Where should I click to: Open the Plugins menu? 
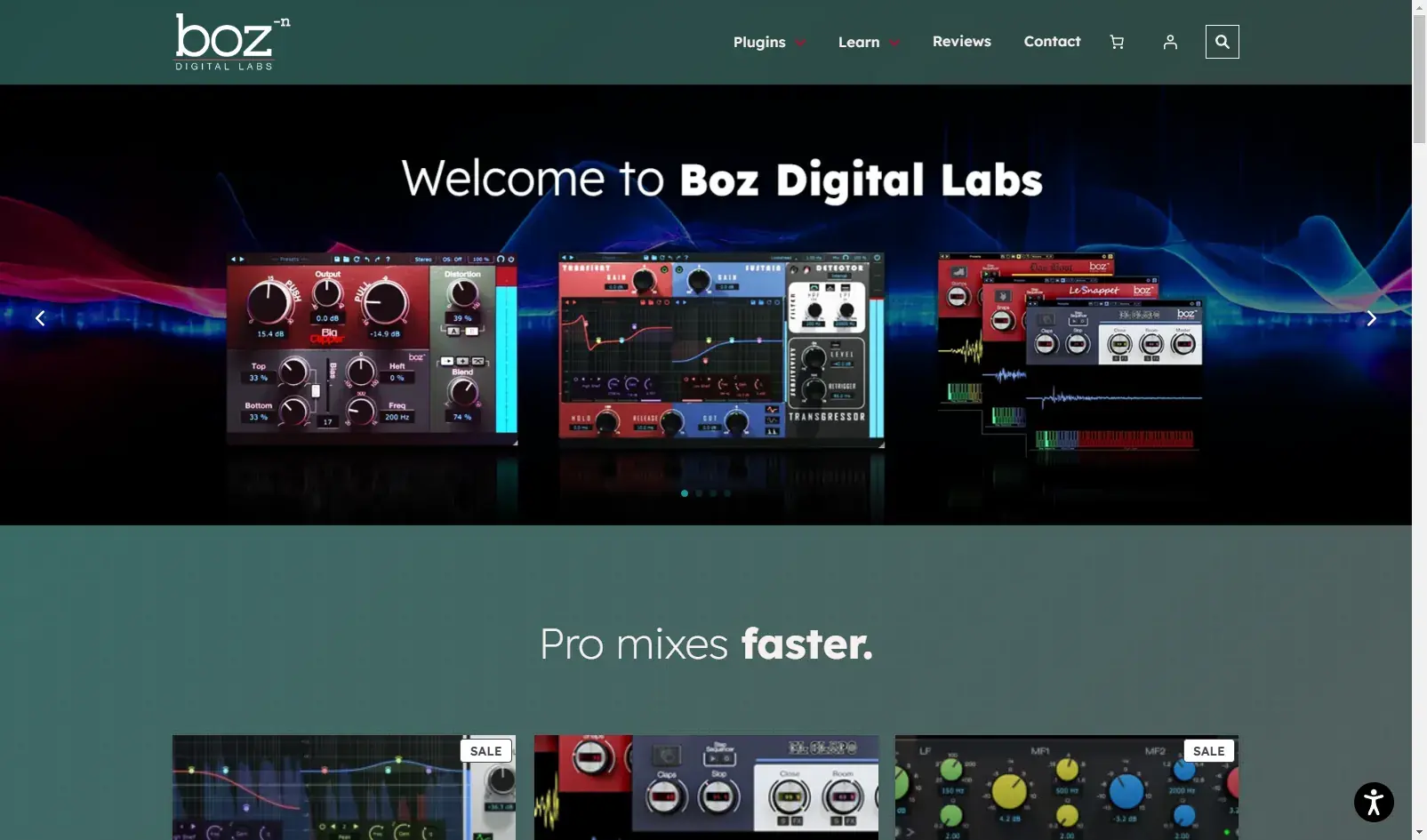pyautogui.click(x=759, y=42)
